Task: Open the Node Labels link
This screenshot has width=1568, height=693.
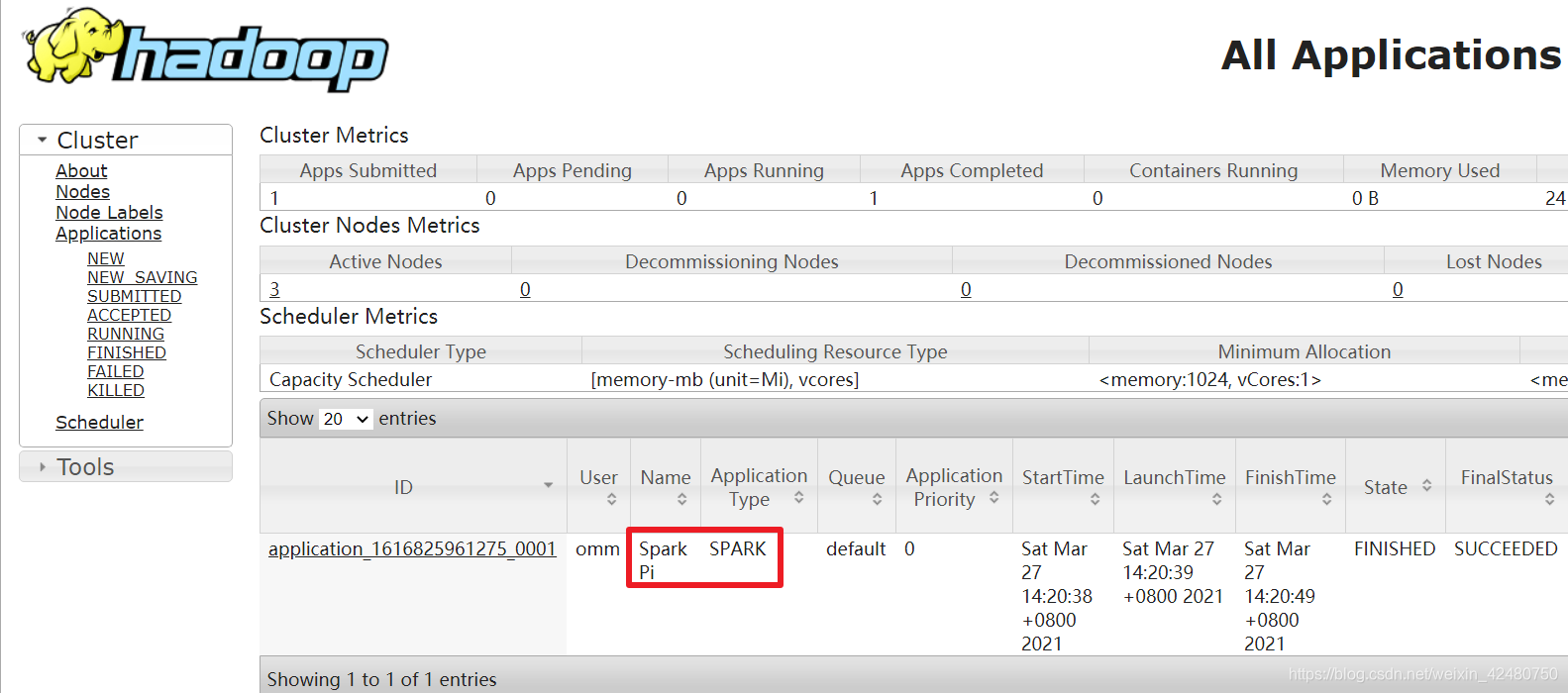Action: [x=109, y=212]
